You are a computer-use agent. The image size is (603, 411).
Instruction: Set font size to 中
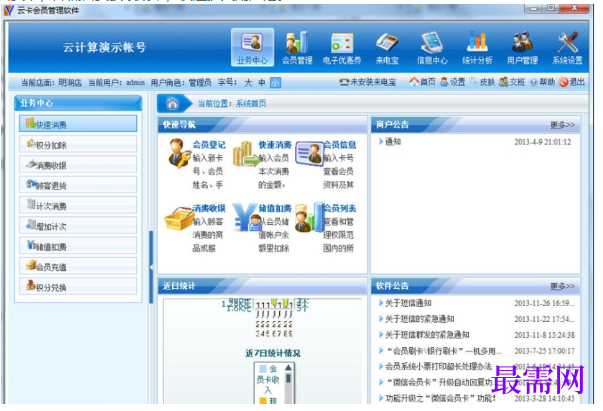tap(262, 83)
